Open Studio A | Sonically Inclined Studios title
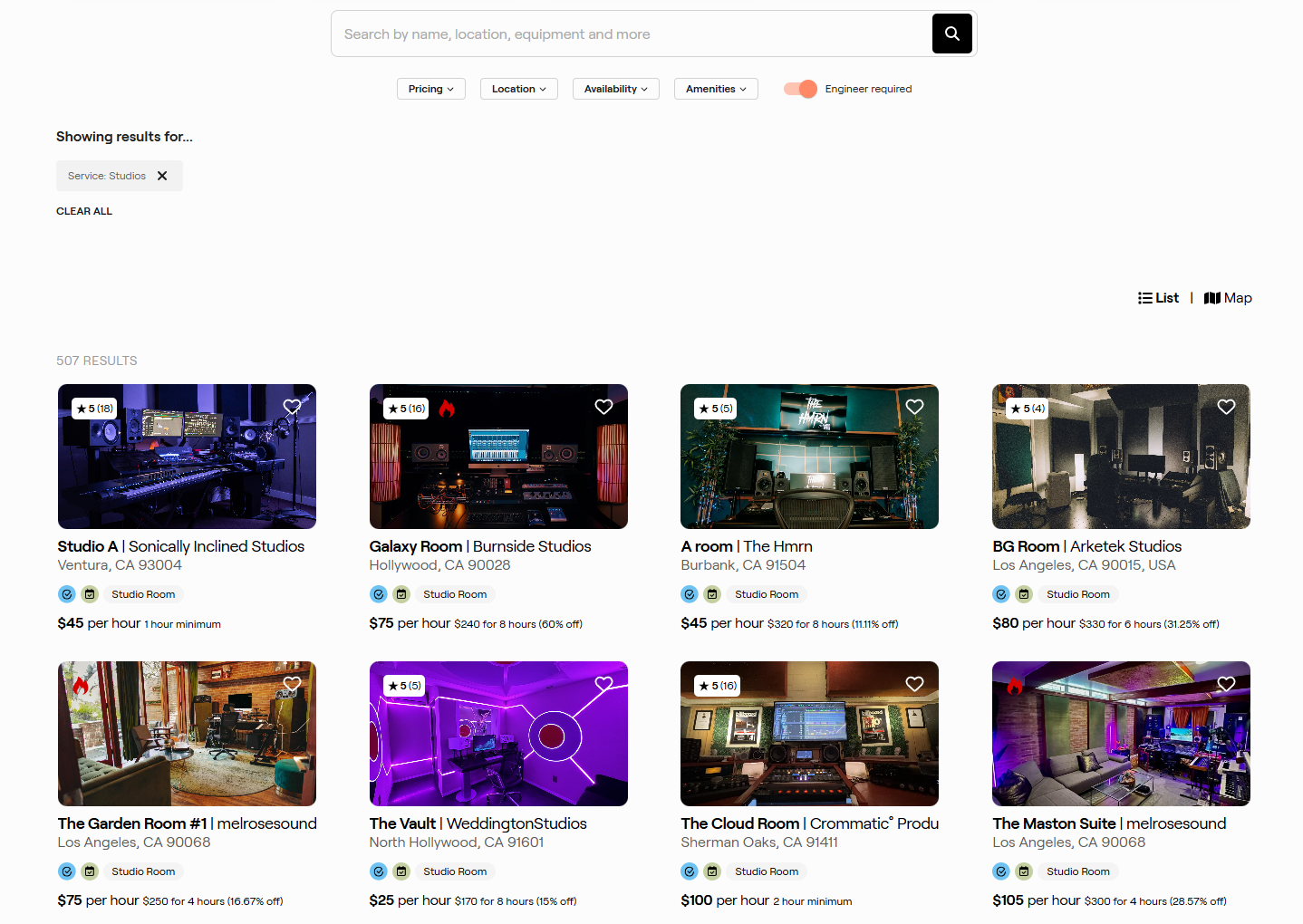 tap(181, 546)
